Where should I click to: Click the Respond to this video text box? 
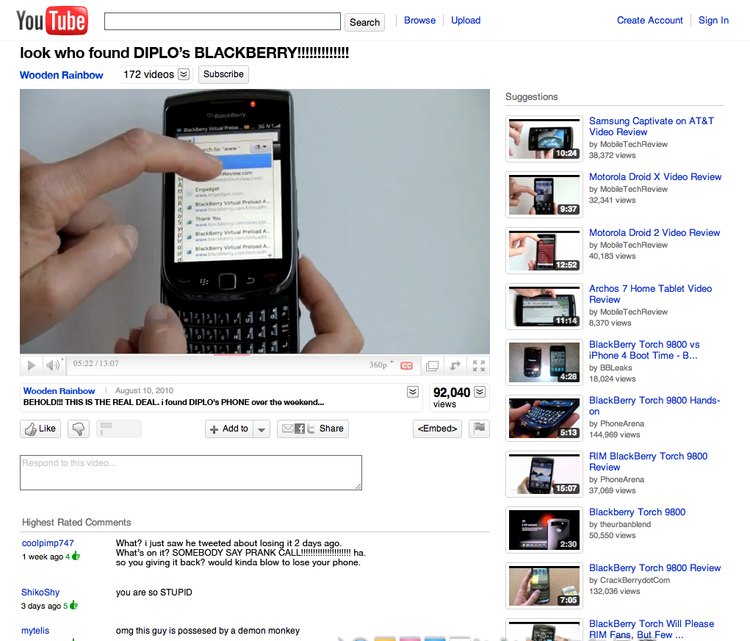click(x=191, y=473)
